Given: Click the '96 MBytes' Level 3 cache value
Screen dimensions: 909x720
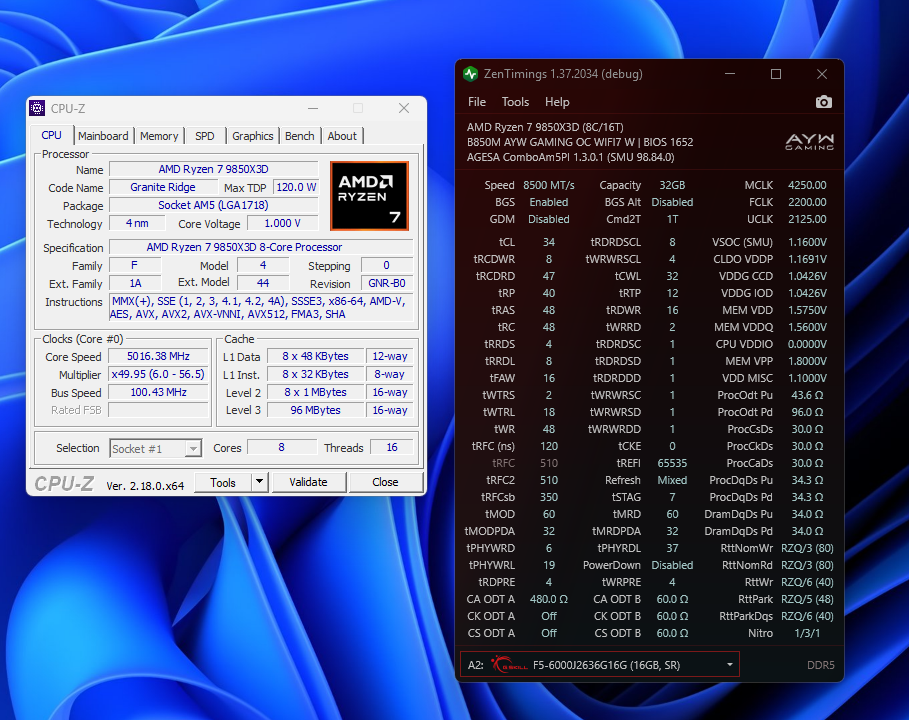Looking at the screenshot, I should (315, 410).
